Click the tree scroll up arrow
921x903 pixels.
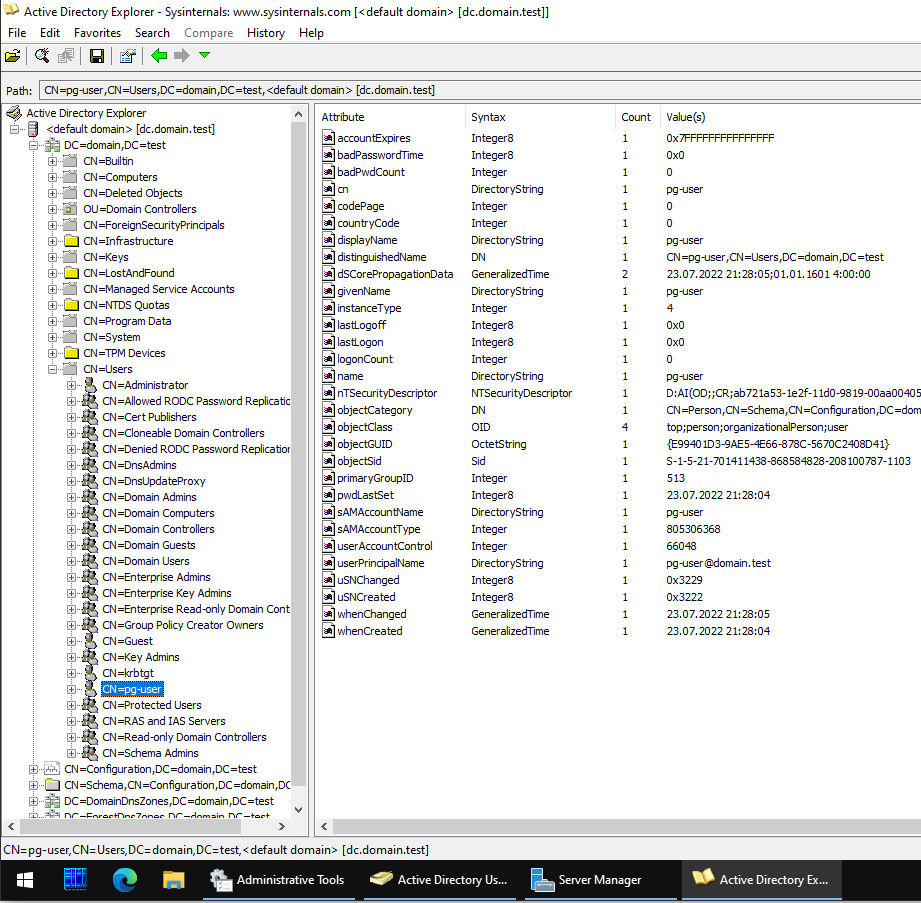coord(298,114)
